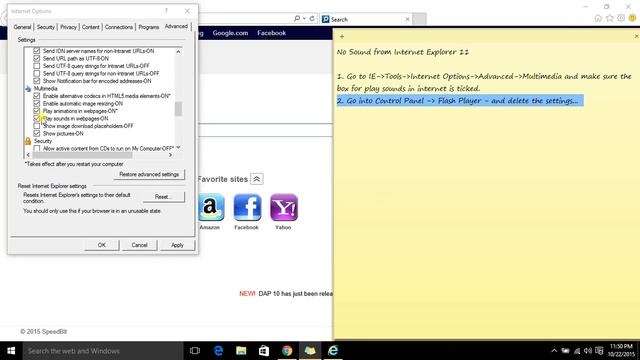Switch to Privacy tab
Viewport: 640px width, 360px height.
click(68, 27)
